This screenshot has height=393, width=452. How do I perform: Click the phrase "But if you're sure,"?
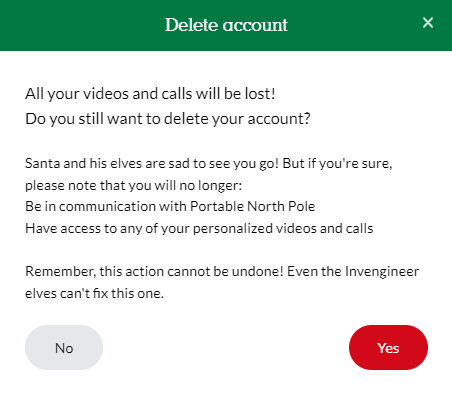click(x=337, y=164)
